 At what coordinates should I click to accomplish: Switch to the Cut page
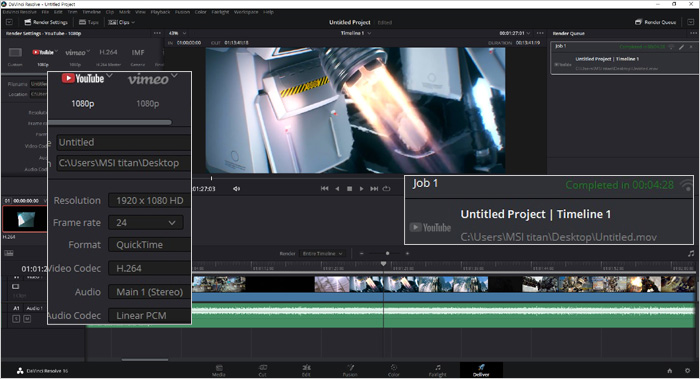click(x=262, y=371)
